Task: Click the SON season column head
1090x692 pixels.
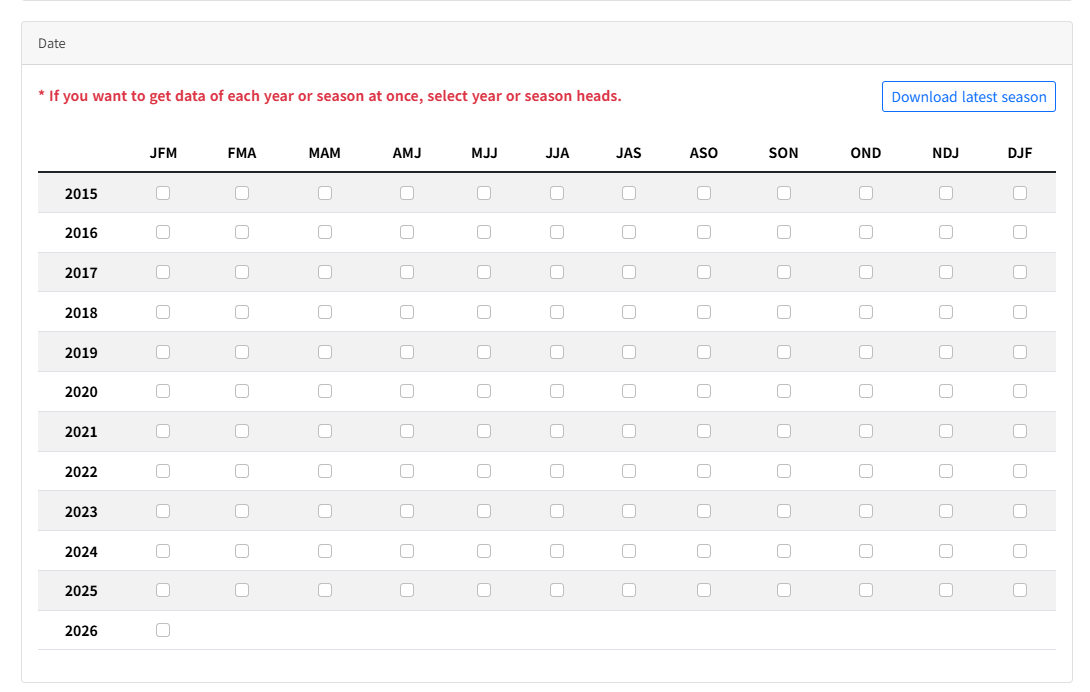Action: [784, 153]
